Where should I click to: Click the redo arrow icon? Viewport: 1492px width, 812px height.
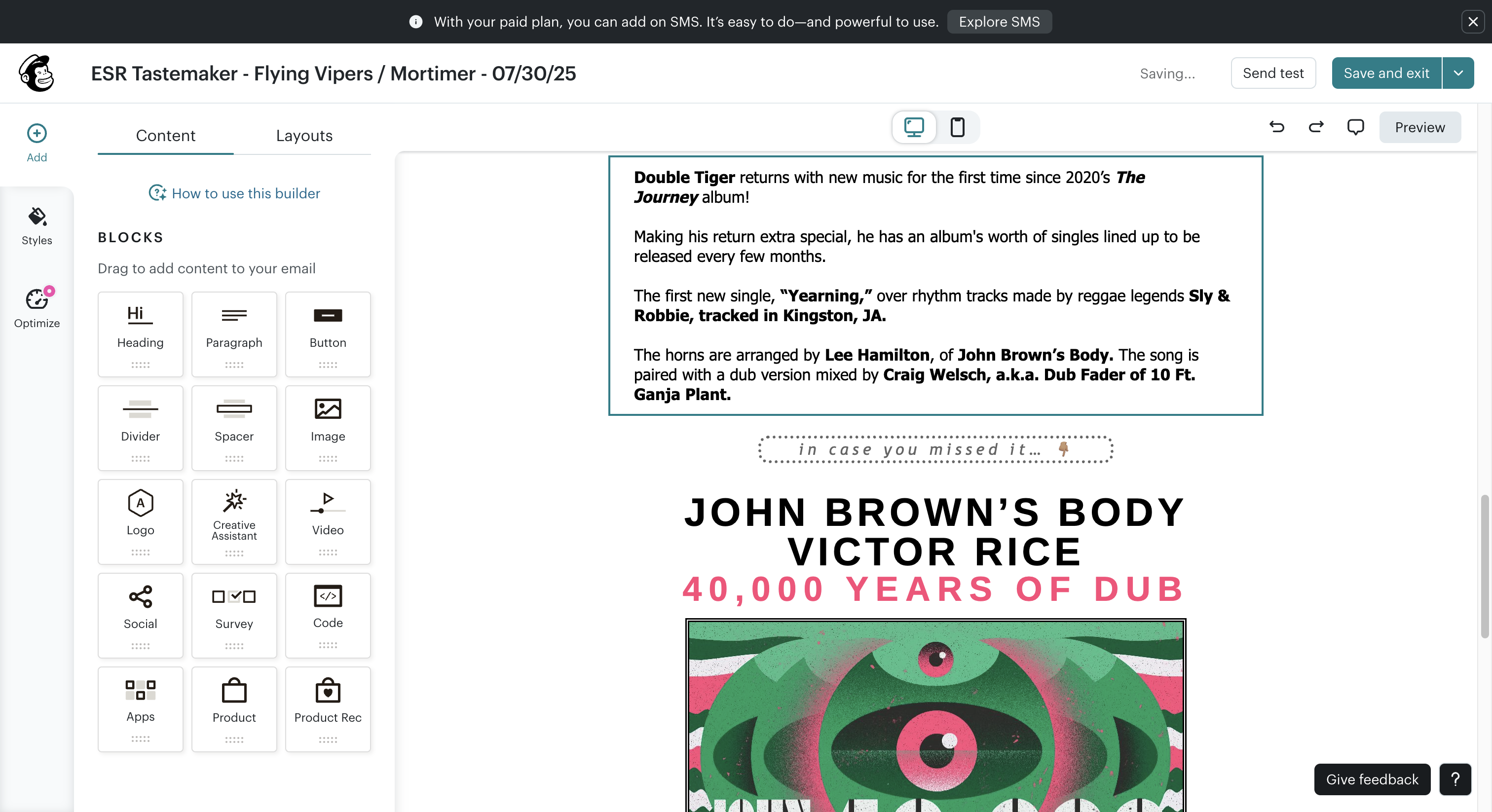(x=1316, y=127)
